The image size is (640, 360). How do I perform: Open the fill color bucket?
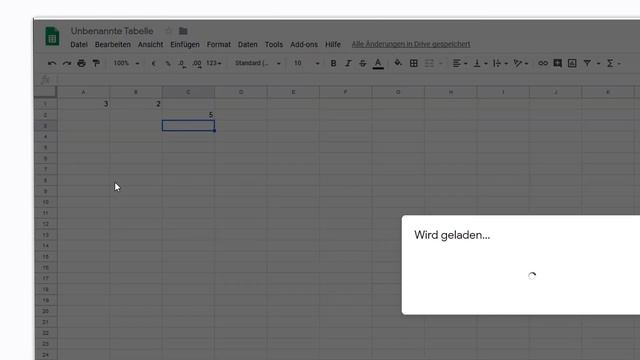(398, 63)
